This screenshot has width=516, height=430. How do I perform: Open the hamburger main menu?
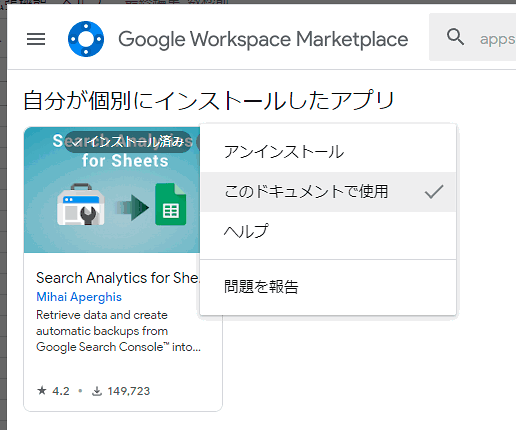pos(36,39)
